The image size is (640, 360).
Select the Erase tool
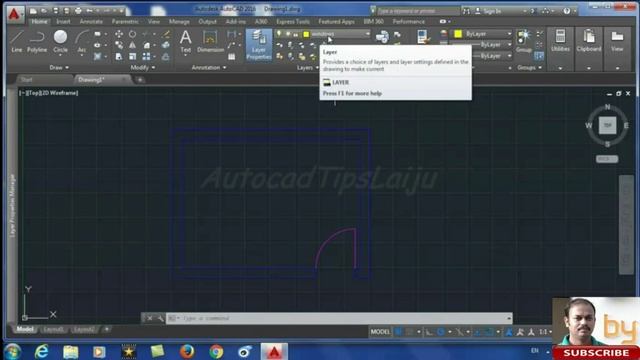click(x=166, y=34)
